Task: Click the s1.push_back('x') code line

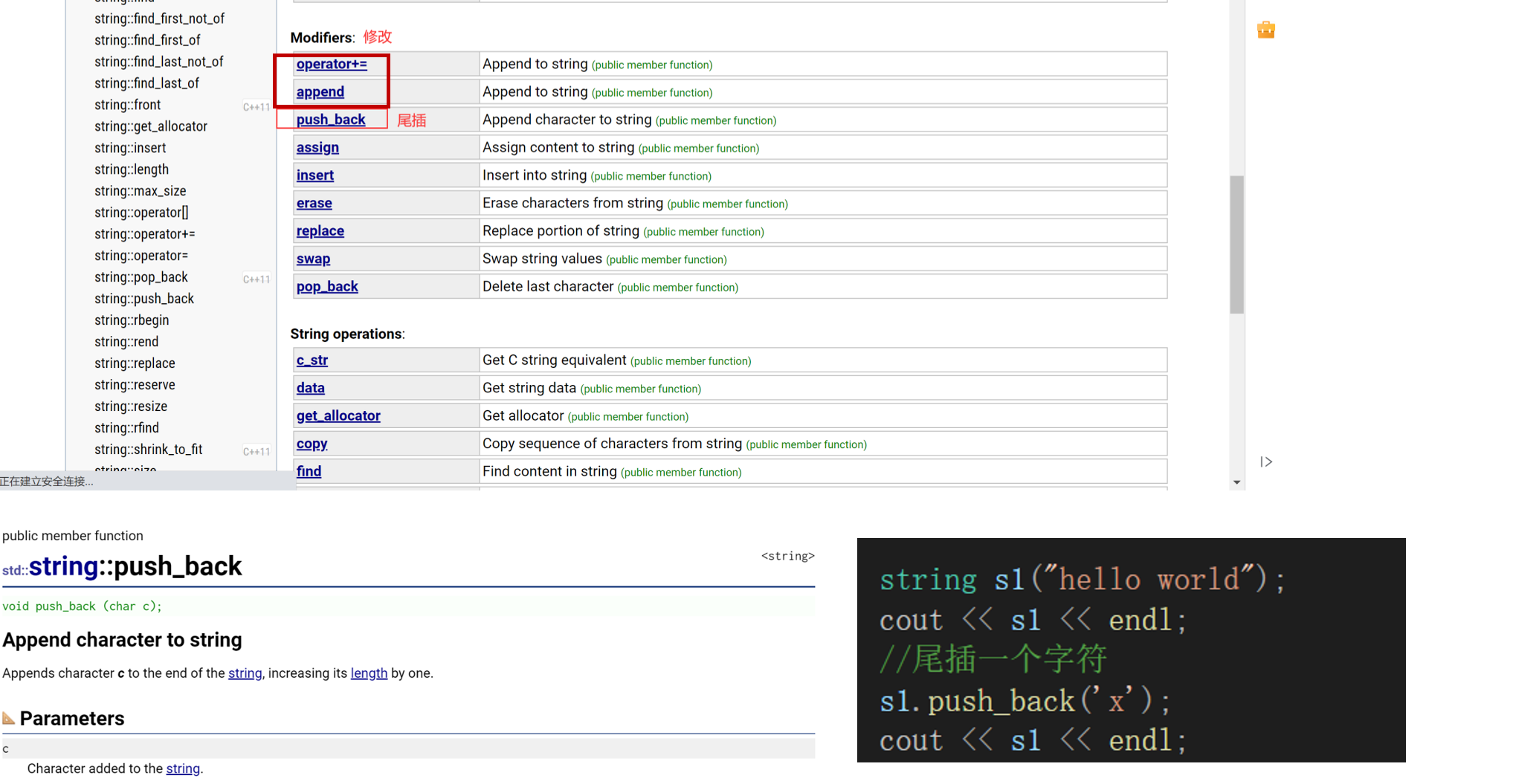Action: [x=1025, y=701]
